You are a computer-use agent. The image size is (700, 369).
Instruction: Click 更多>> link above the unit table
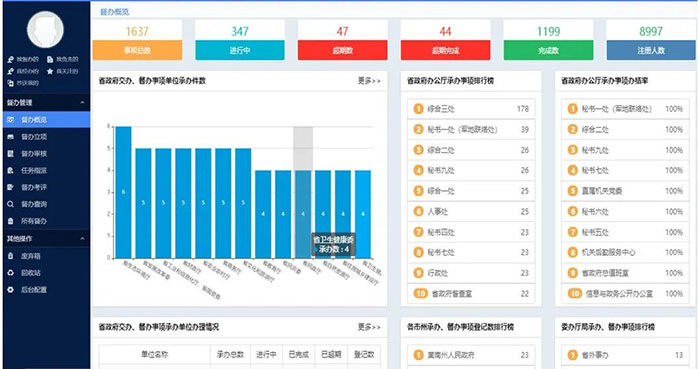pos(369,327)
